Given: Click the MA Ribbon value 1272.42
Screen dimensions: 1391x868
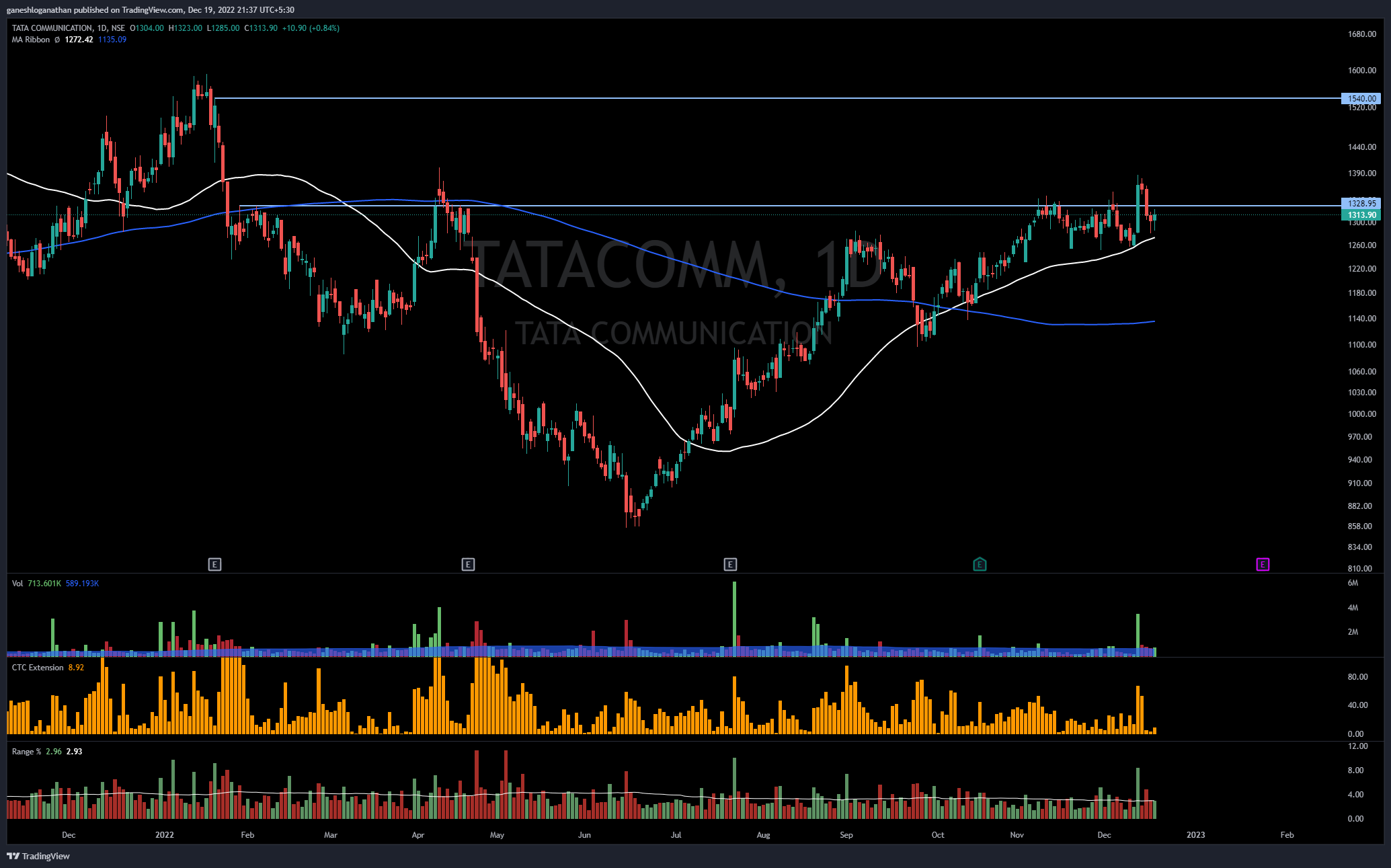Looking at the screenshot, I should (x=79, y=40).
